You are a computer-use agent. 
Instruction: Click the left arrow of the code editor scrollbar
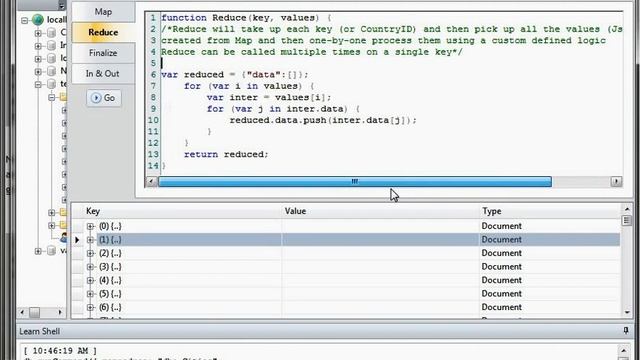(151, 181)
